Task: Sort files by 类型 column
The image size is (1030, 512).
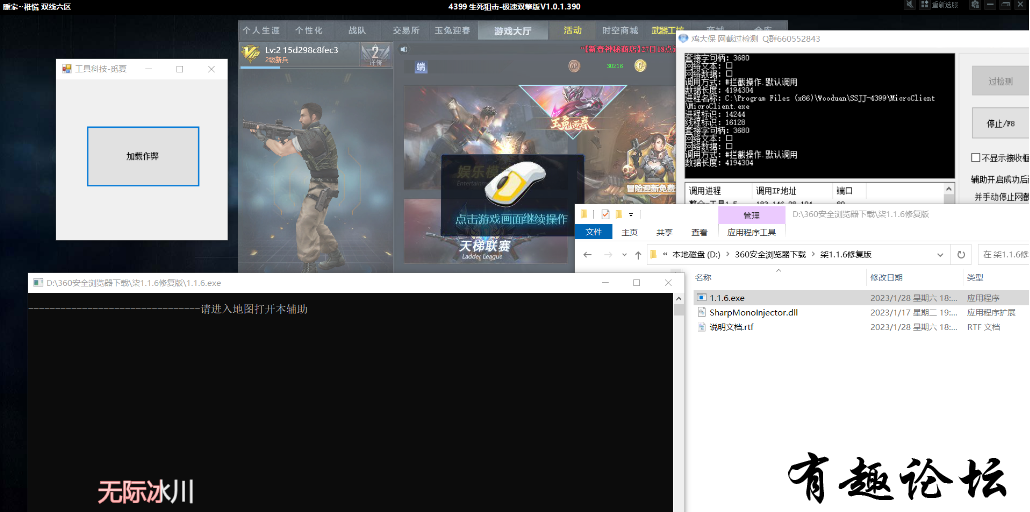Action: (974, 277)
